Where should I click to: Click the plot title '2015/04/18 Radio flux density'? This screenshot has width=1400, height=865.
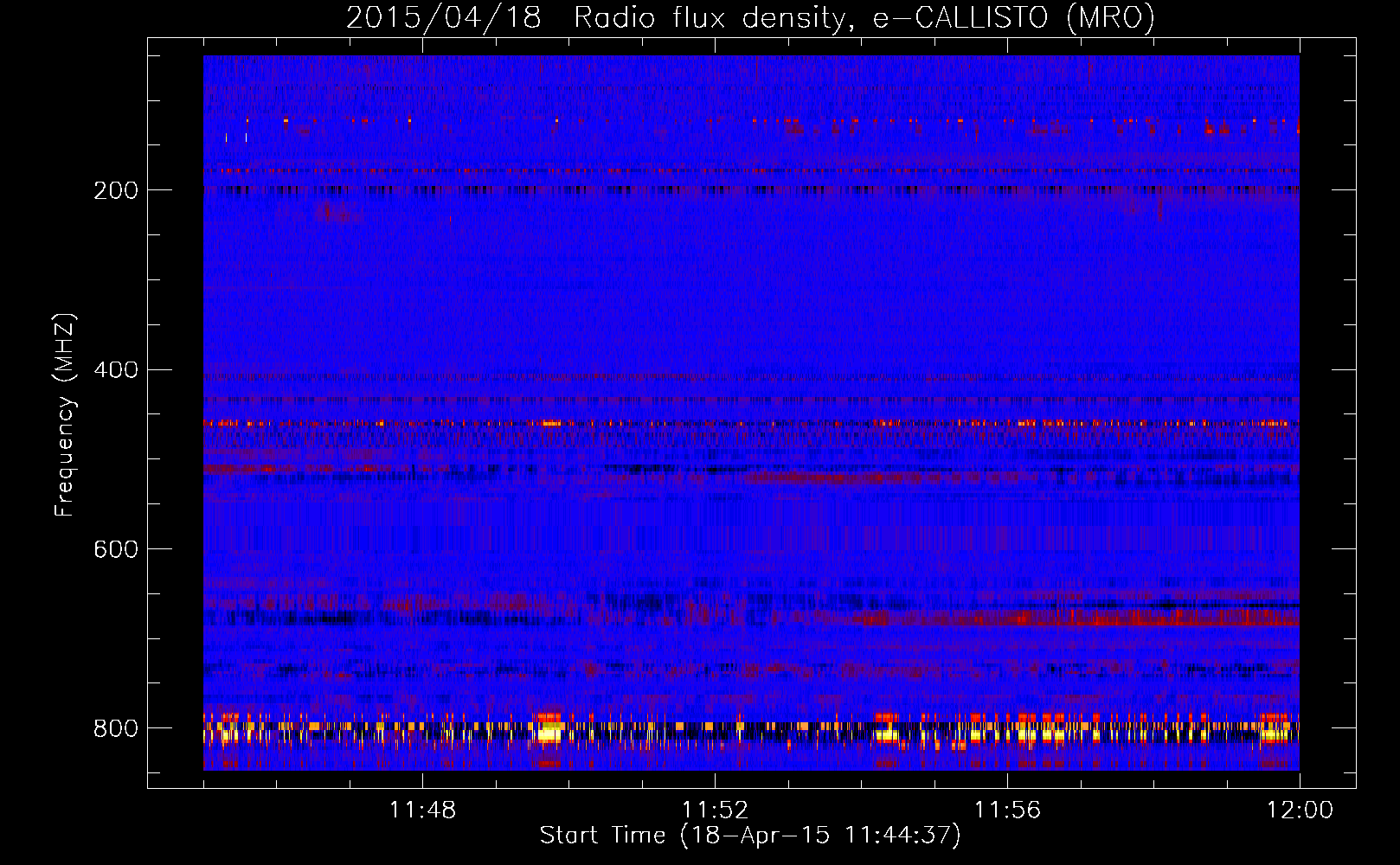click(x=751, y=17)
